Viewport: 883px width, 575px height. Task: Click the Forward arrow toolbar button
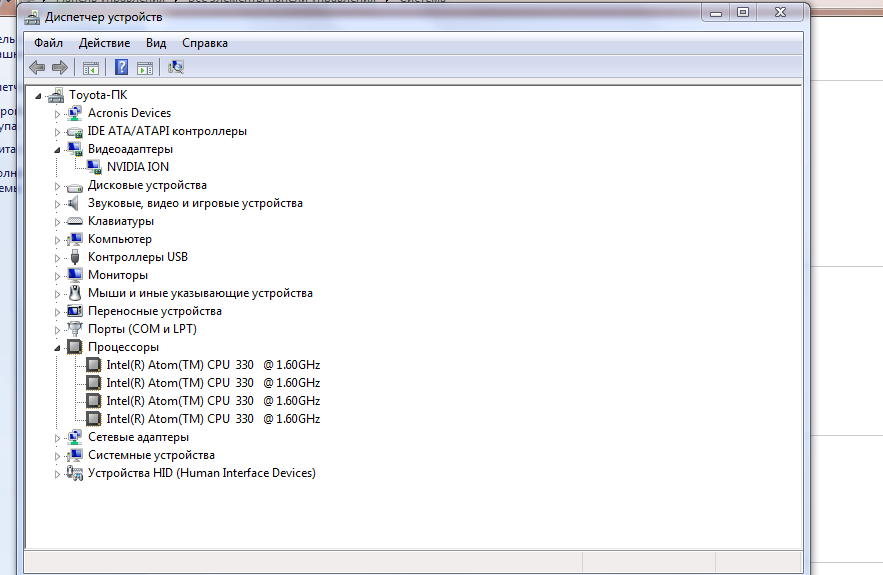point(60,67)
